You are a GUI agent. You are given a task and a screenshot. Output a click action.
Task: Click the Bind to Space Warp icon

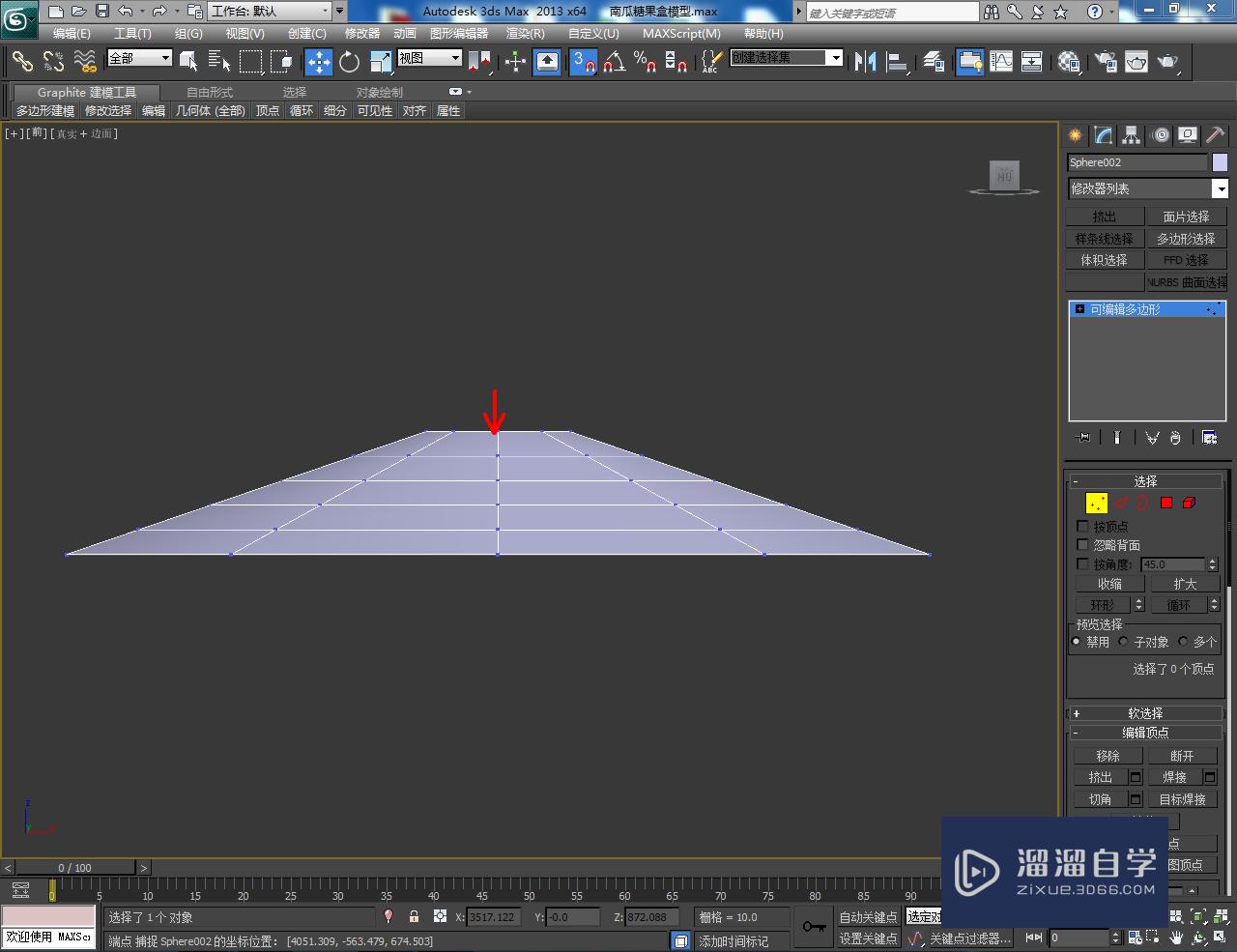[x=86, y=62]
